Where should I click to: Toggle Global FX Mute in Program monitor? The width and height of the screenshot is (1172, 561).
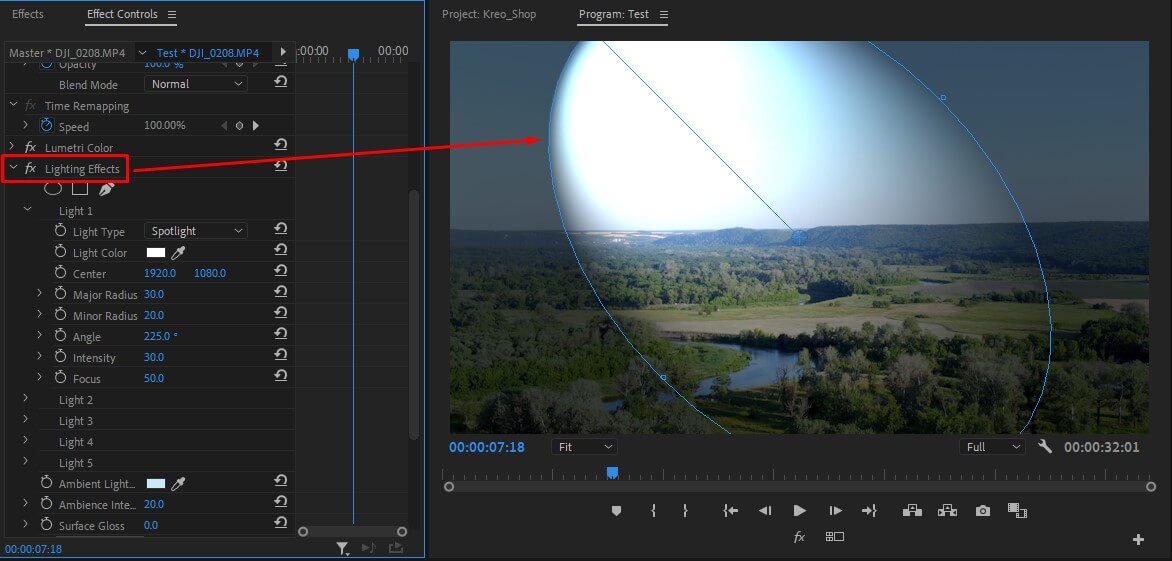799,537
